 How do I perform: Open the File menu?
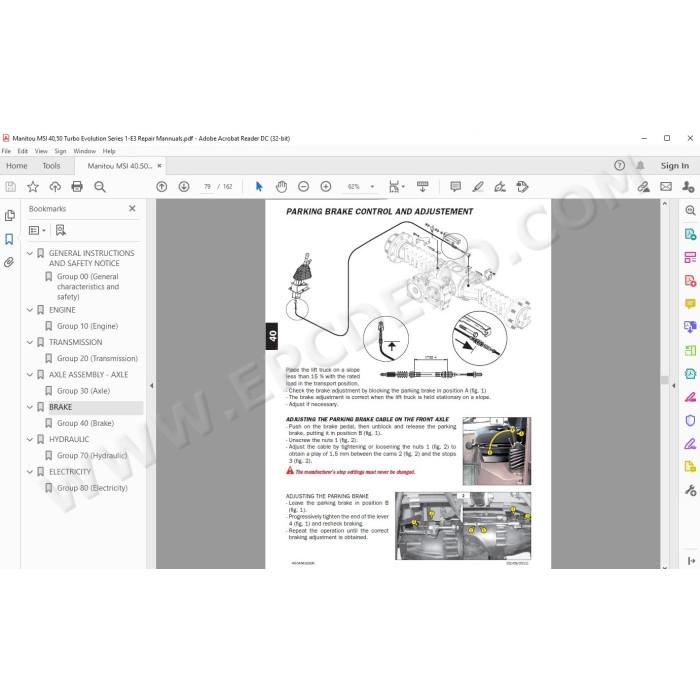6,151
